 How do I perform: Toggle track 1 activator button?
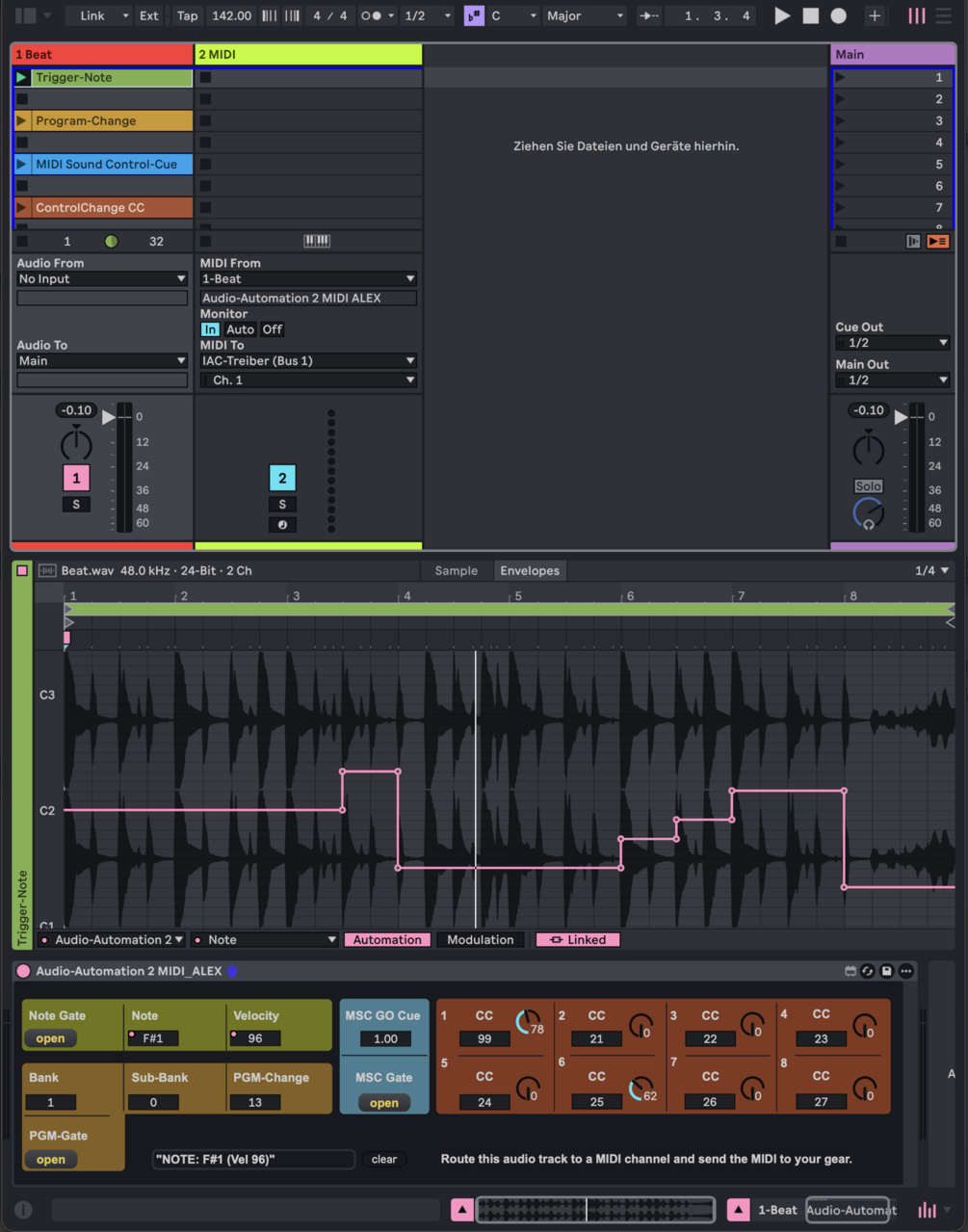click(76, 478)
